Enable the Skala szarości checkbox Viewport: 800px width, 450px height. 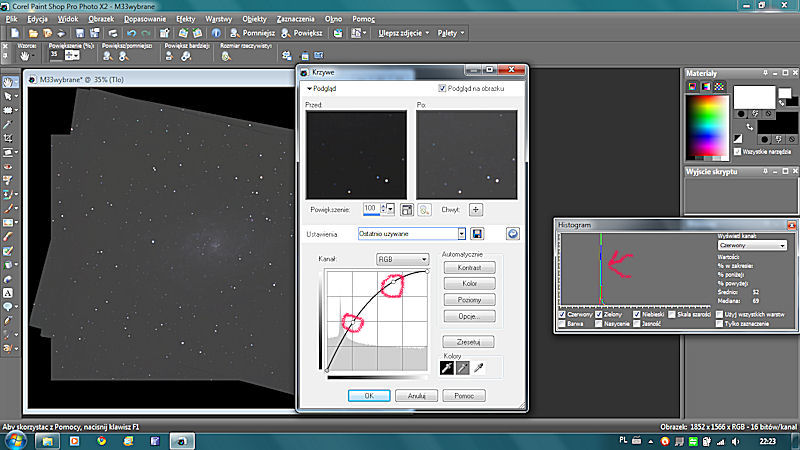point(672,315)
